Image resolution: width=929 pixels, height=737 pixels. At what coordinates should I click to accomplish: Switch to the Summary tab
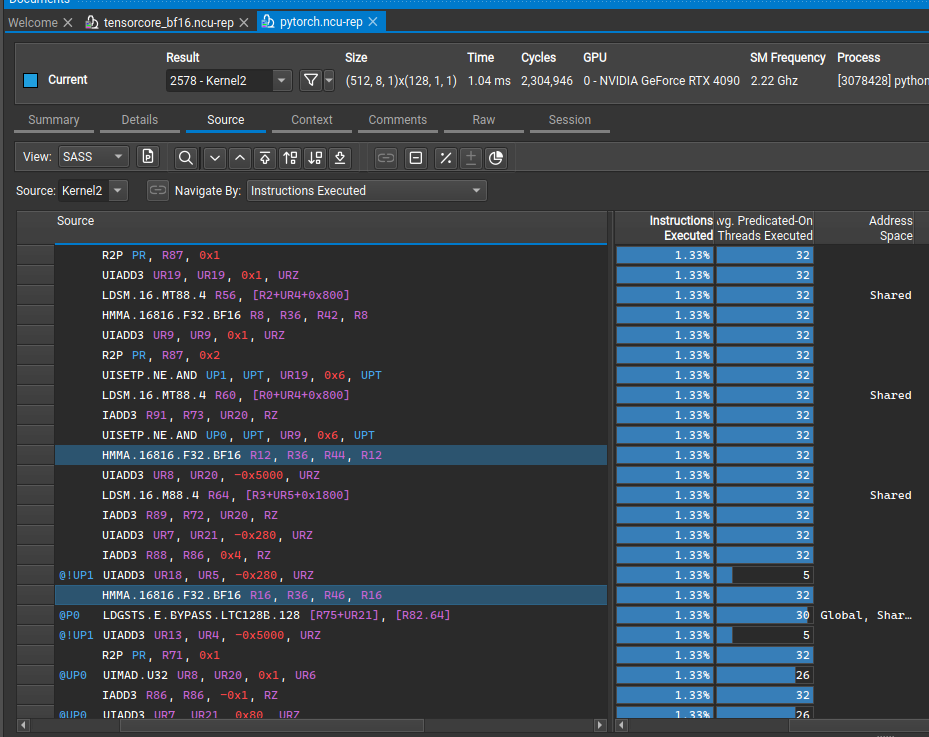pos(53,119)
